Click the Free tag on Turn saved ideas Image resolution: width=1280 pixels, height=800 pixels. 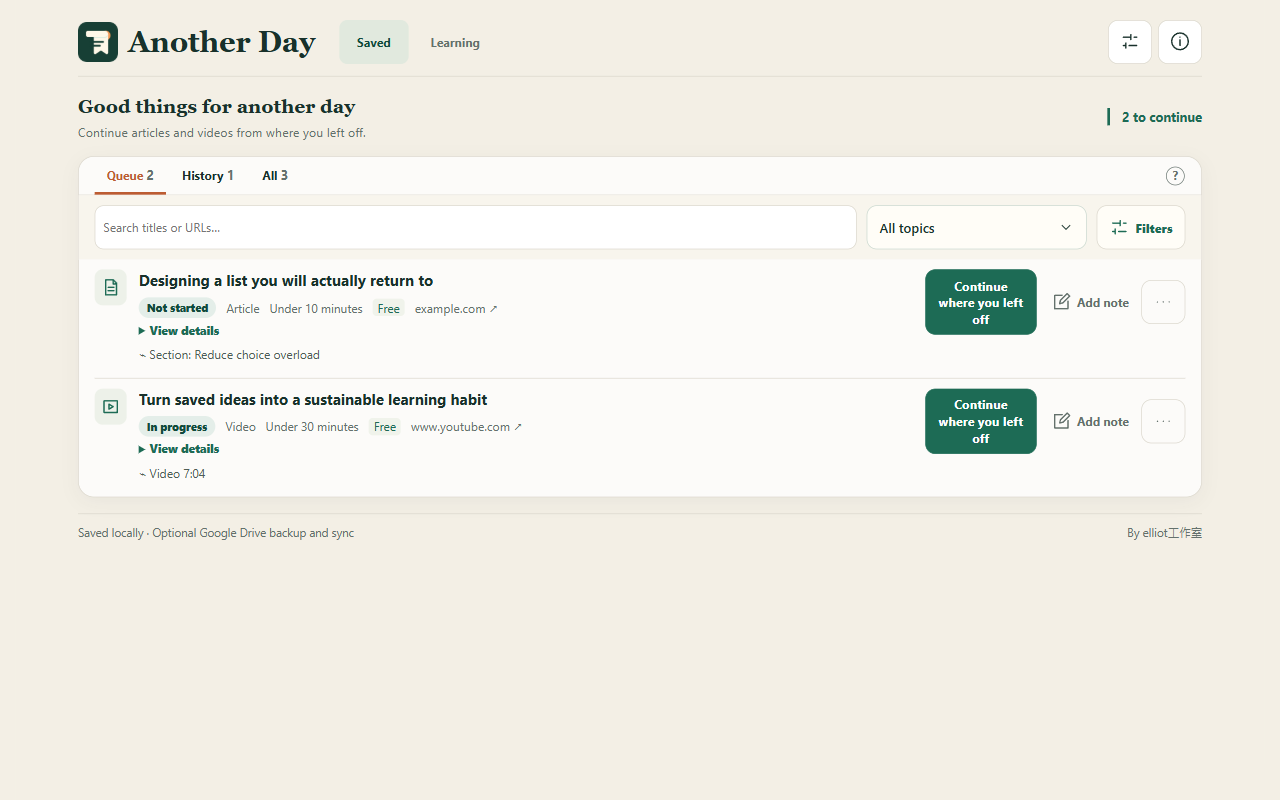(385, 427)
